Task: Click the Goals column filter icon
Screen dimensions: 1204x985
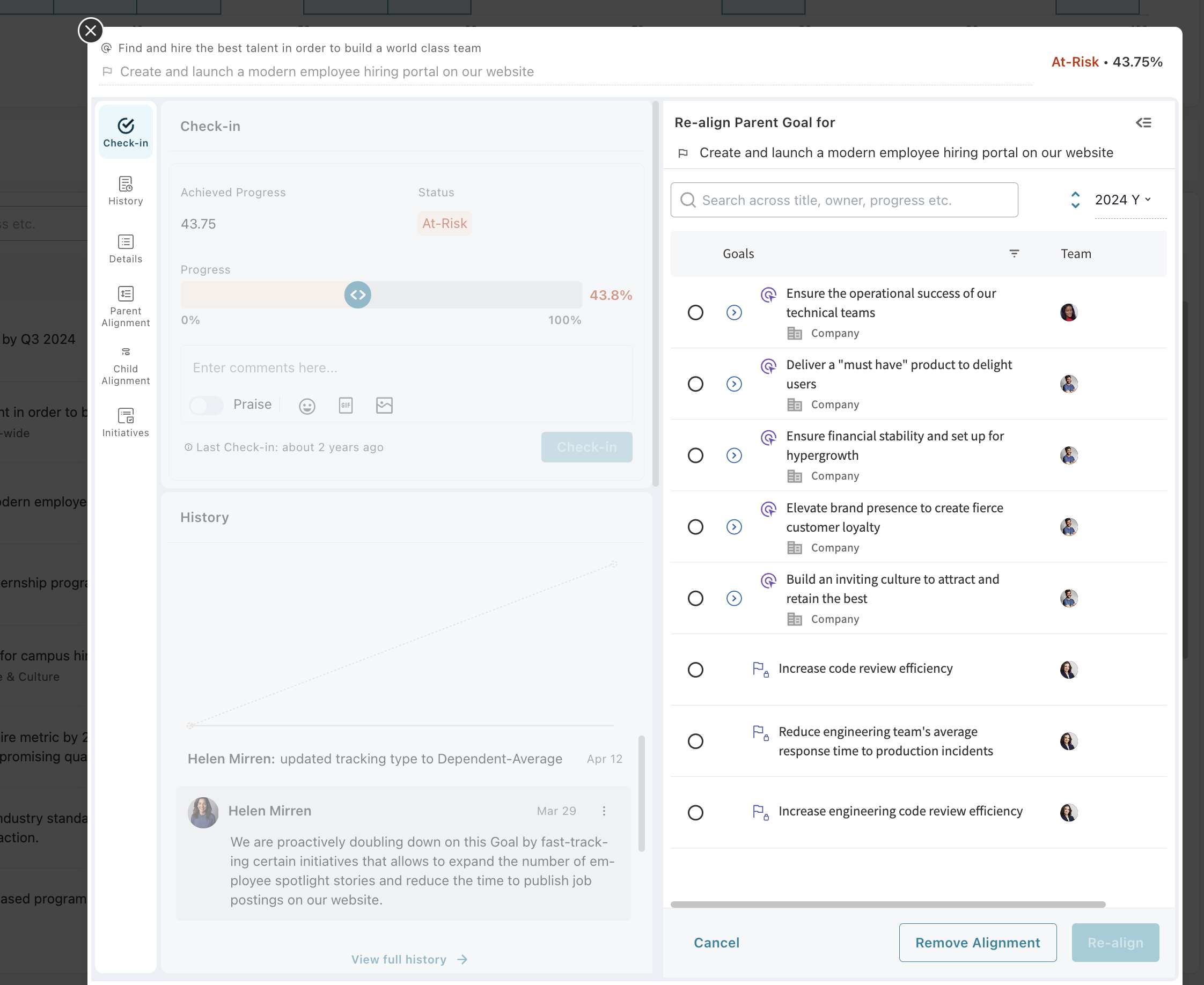Action: pos(1014,254)
